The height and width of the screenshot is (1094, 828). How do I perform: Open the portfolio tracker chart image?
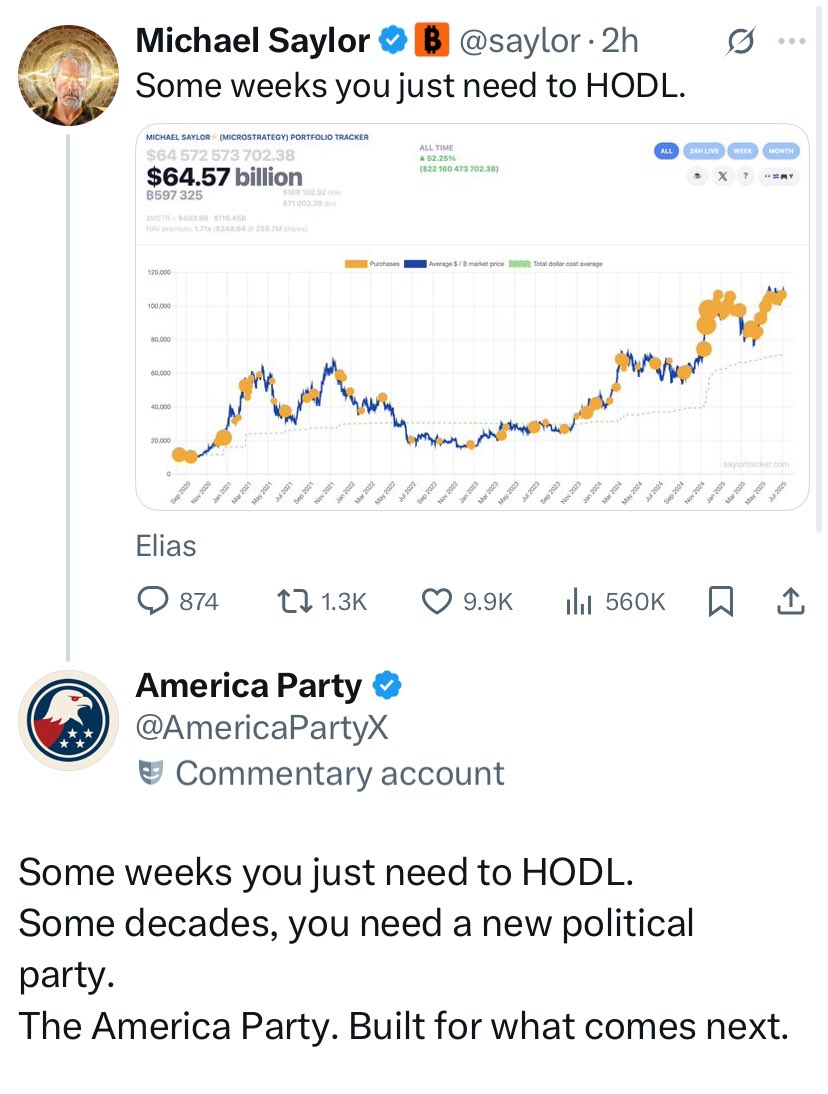click(x=472, y=317)
